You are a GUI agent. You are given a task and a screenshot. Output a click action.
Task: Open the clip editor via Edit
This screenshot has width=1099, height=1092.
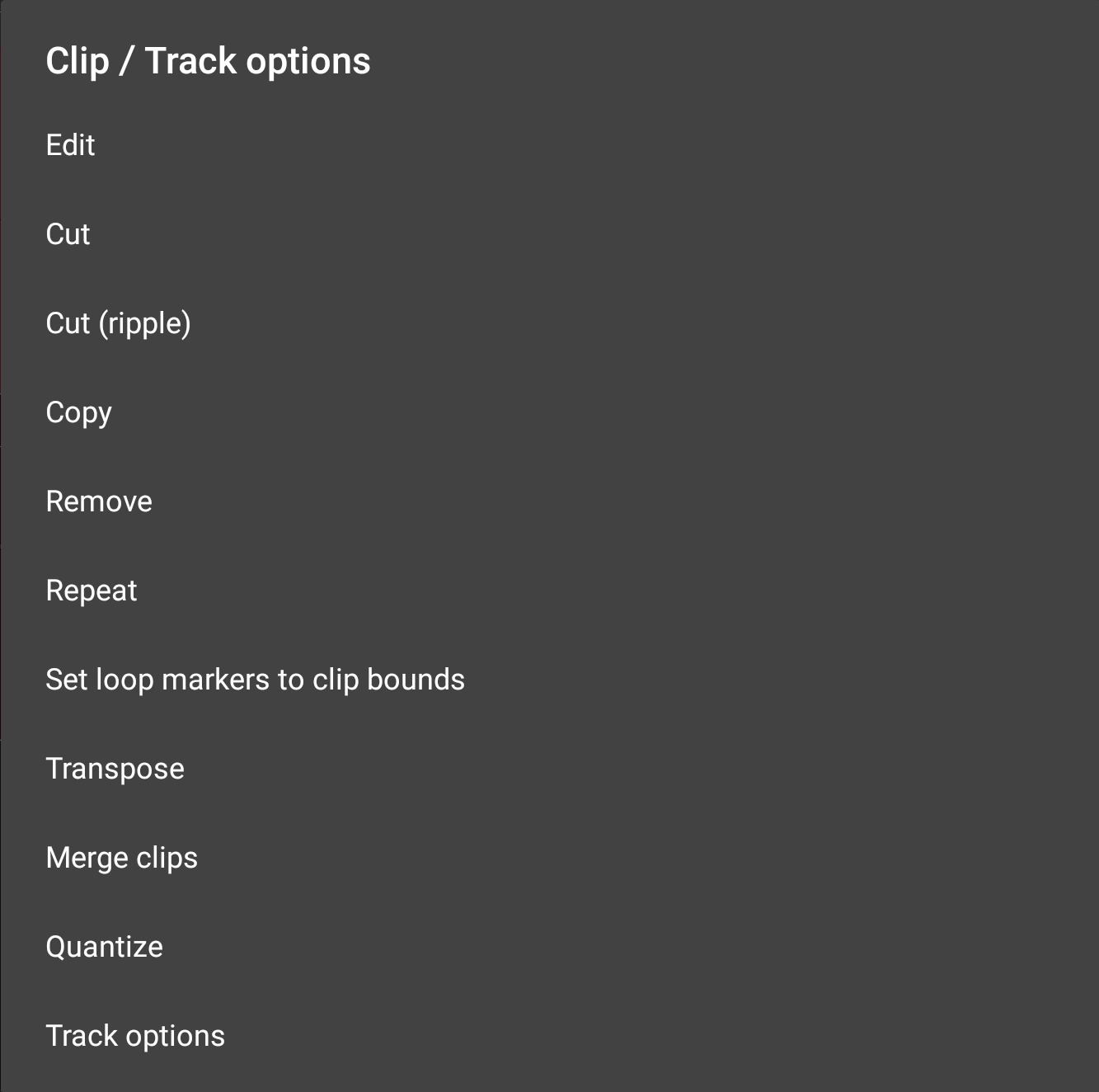click(71, 145)
